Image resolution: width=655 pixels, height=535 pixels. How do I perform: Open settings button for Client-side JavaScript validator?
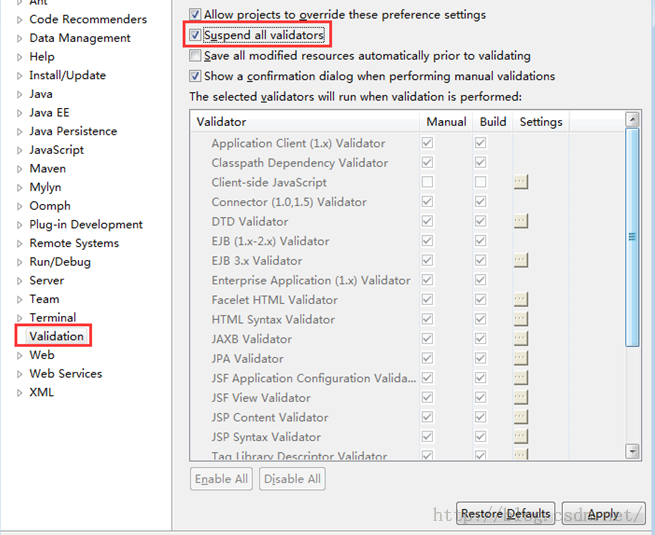(520, 182)
